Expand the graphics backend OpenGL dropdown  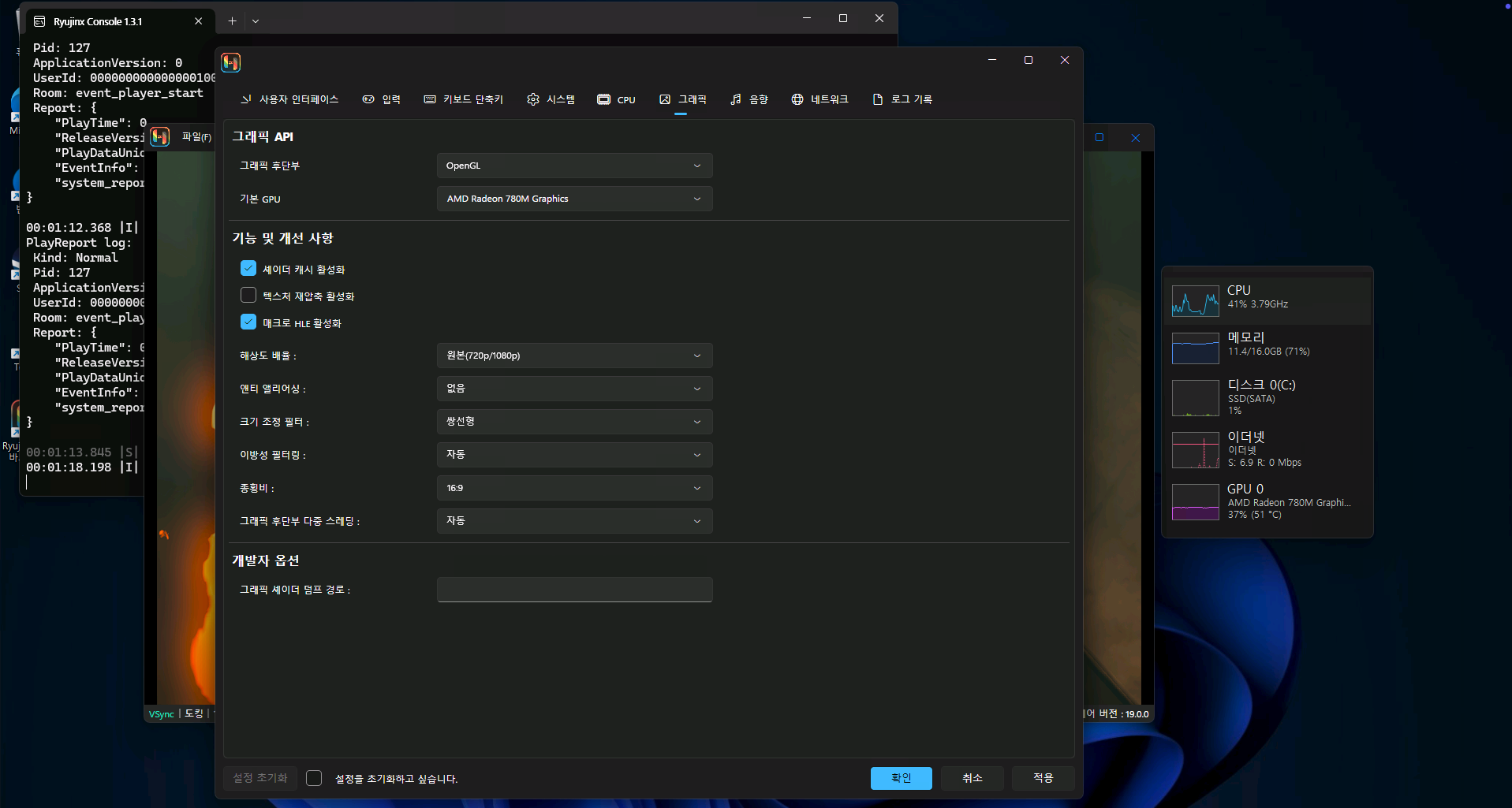pyautogui.click(x=574, y=166)
